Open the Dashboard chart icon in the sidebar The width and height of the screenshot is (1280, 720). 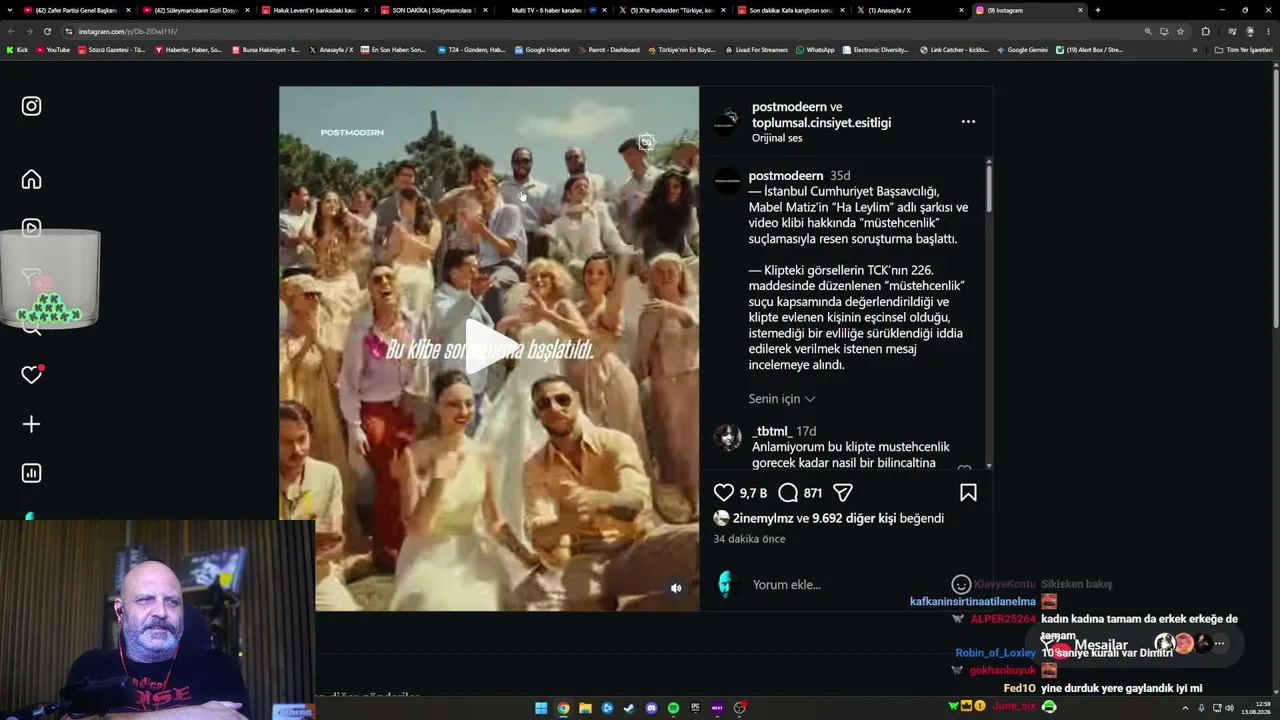pyautogui.click(x=31, y=473)
